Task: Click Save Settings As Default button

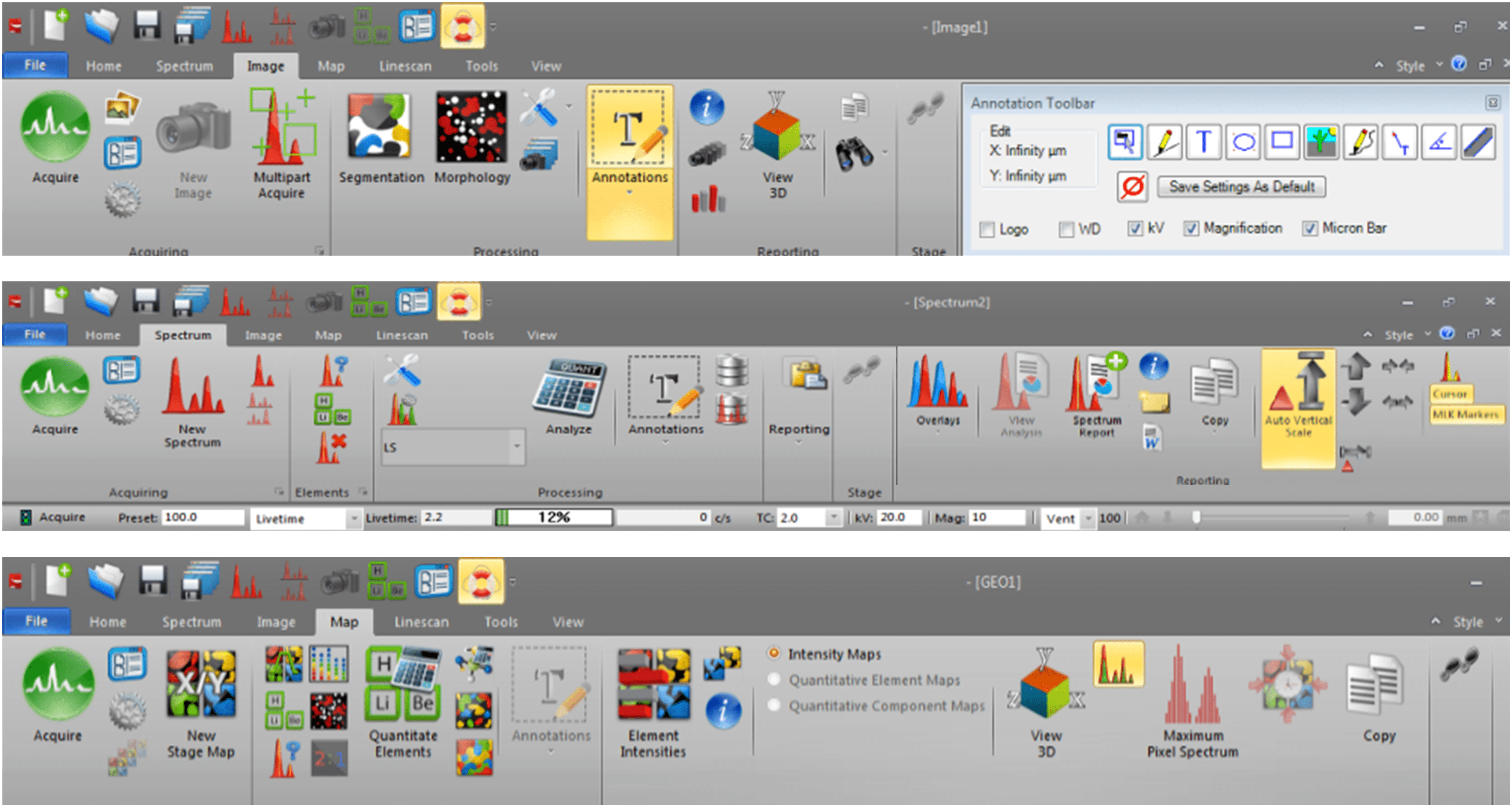Action: (1241, 187)
